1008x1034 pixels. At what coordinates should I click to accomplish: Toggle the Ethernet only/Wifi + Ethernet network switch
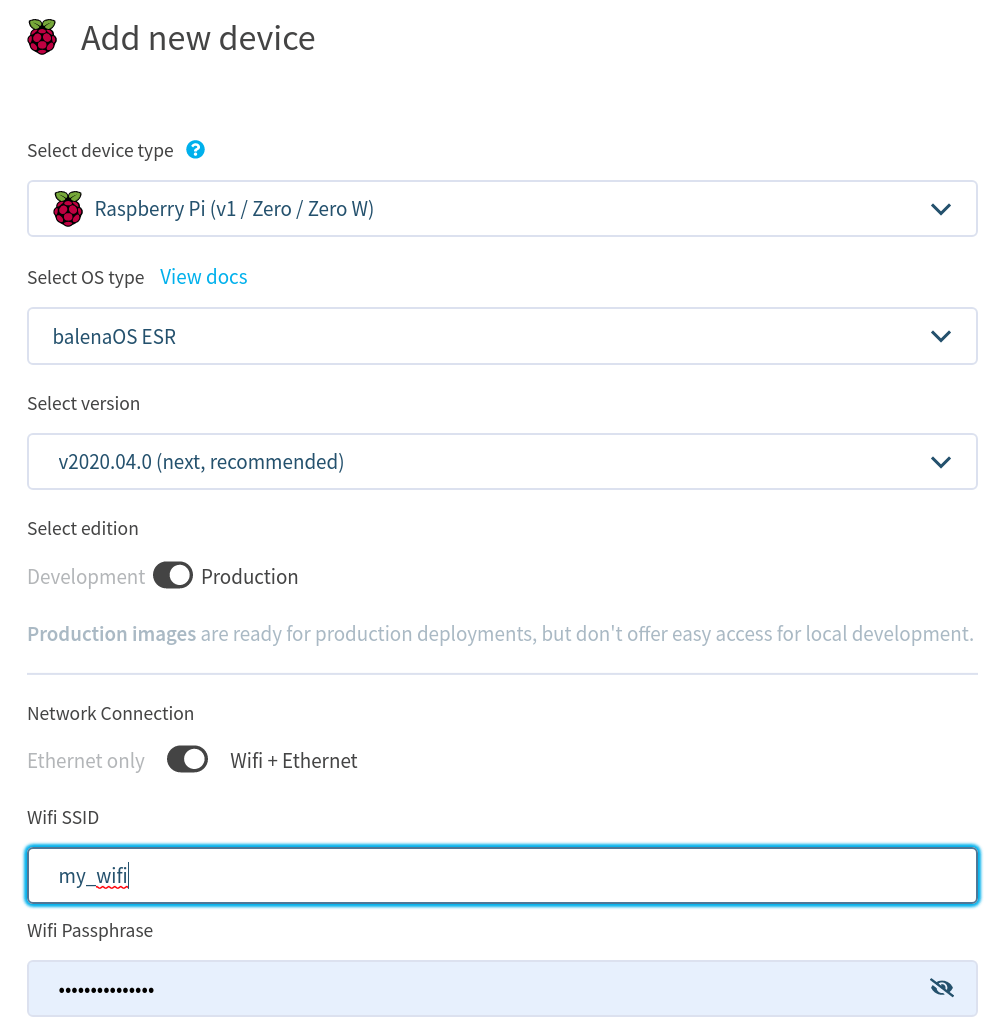click(x=187, y=760)
